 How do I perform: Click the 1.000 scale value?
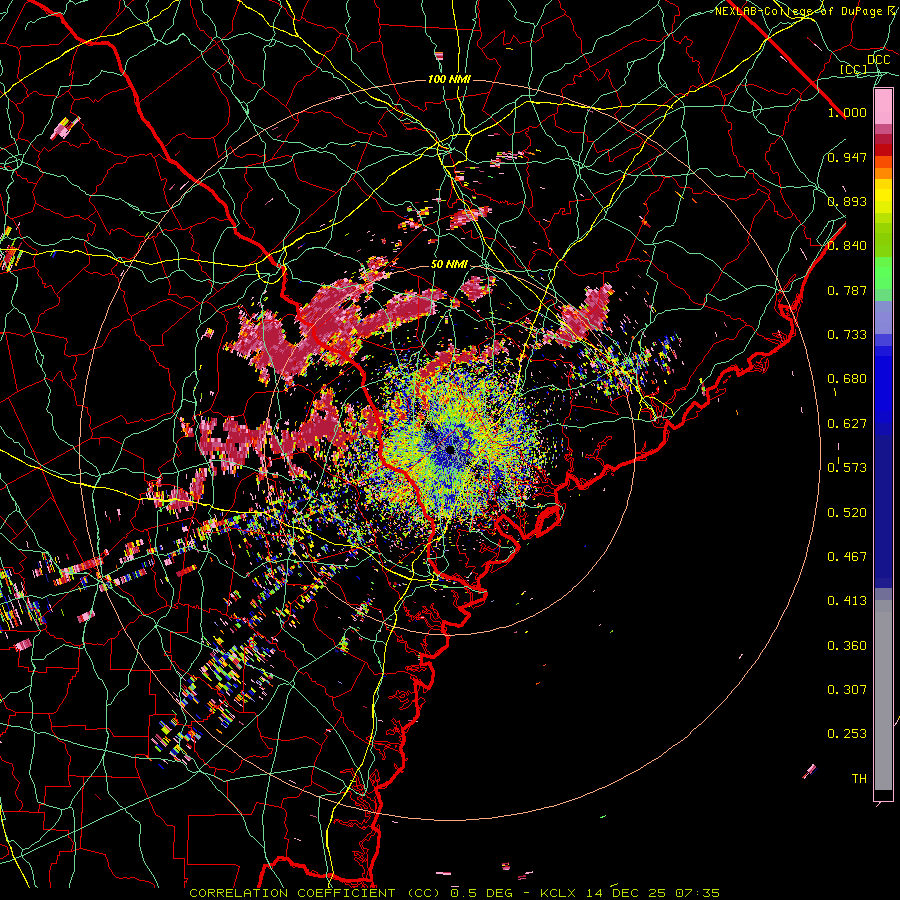point(847,112)
